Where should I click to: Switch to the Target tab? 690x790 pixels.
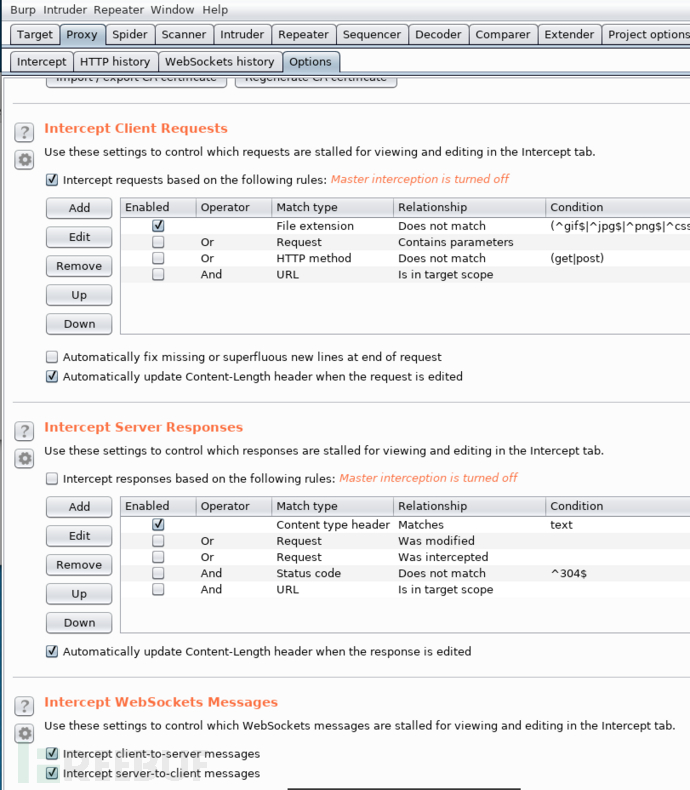click(x=35, y=34)
